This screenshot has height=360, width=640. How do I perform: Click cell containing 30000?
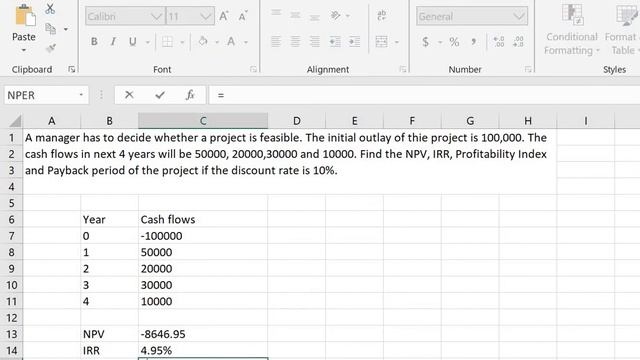tap(203, 285)
